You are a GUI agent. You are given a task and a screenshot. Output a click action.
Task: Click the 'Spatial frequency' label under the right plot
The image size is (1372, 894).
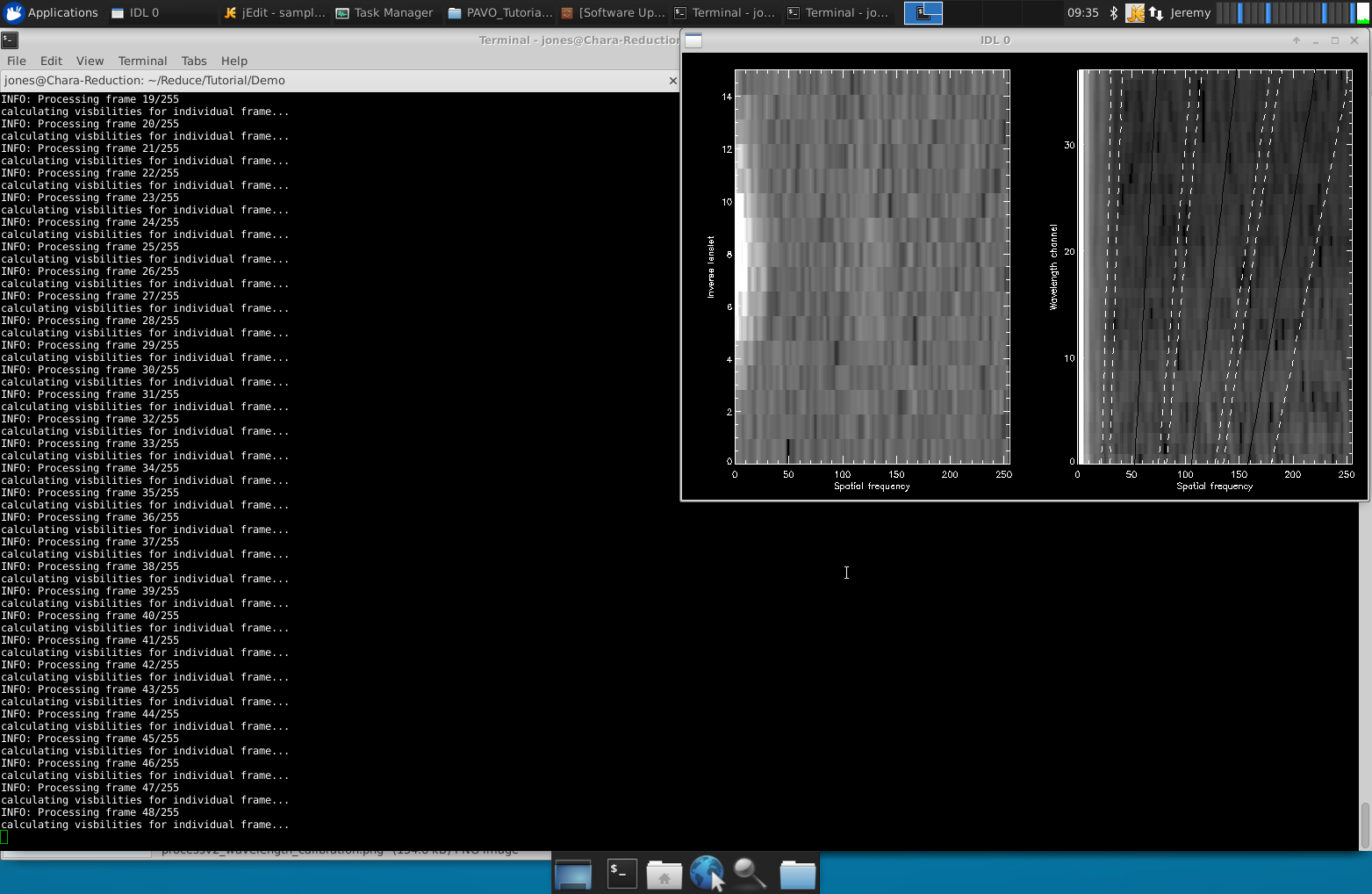coord(1214,486)
